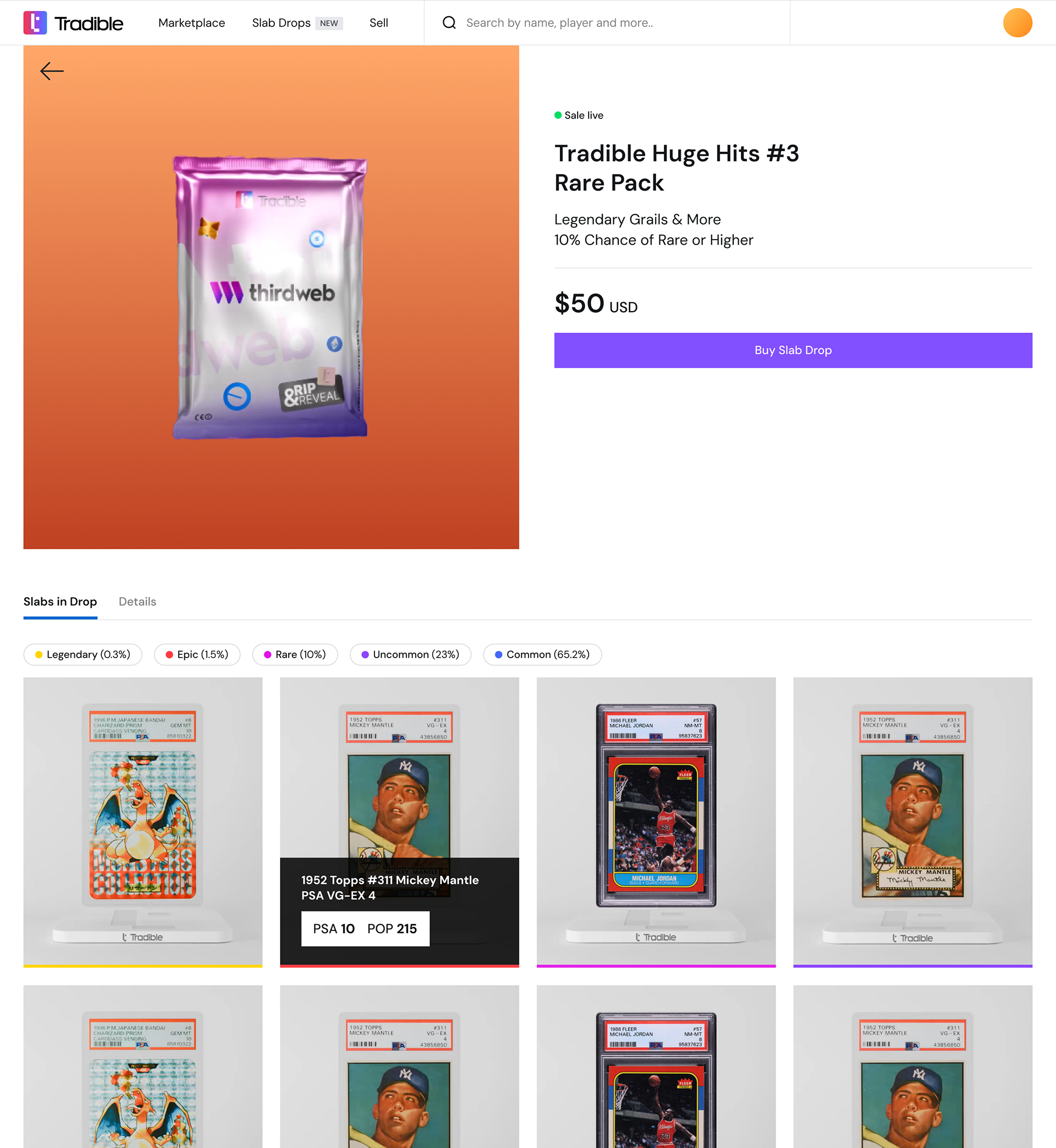
Task: Open the 1986 Fleer Michael Jordan slab
Action: 656,822
